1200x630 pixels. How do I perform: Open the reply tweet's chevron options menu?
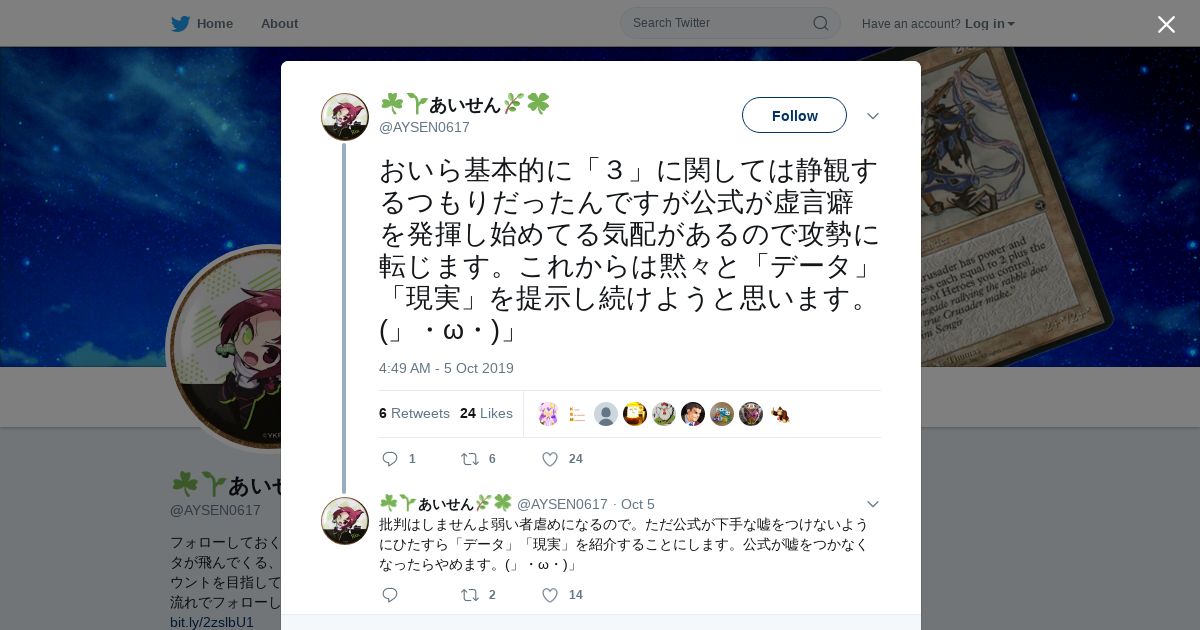873,504
